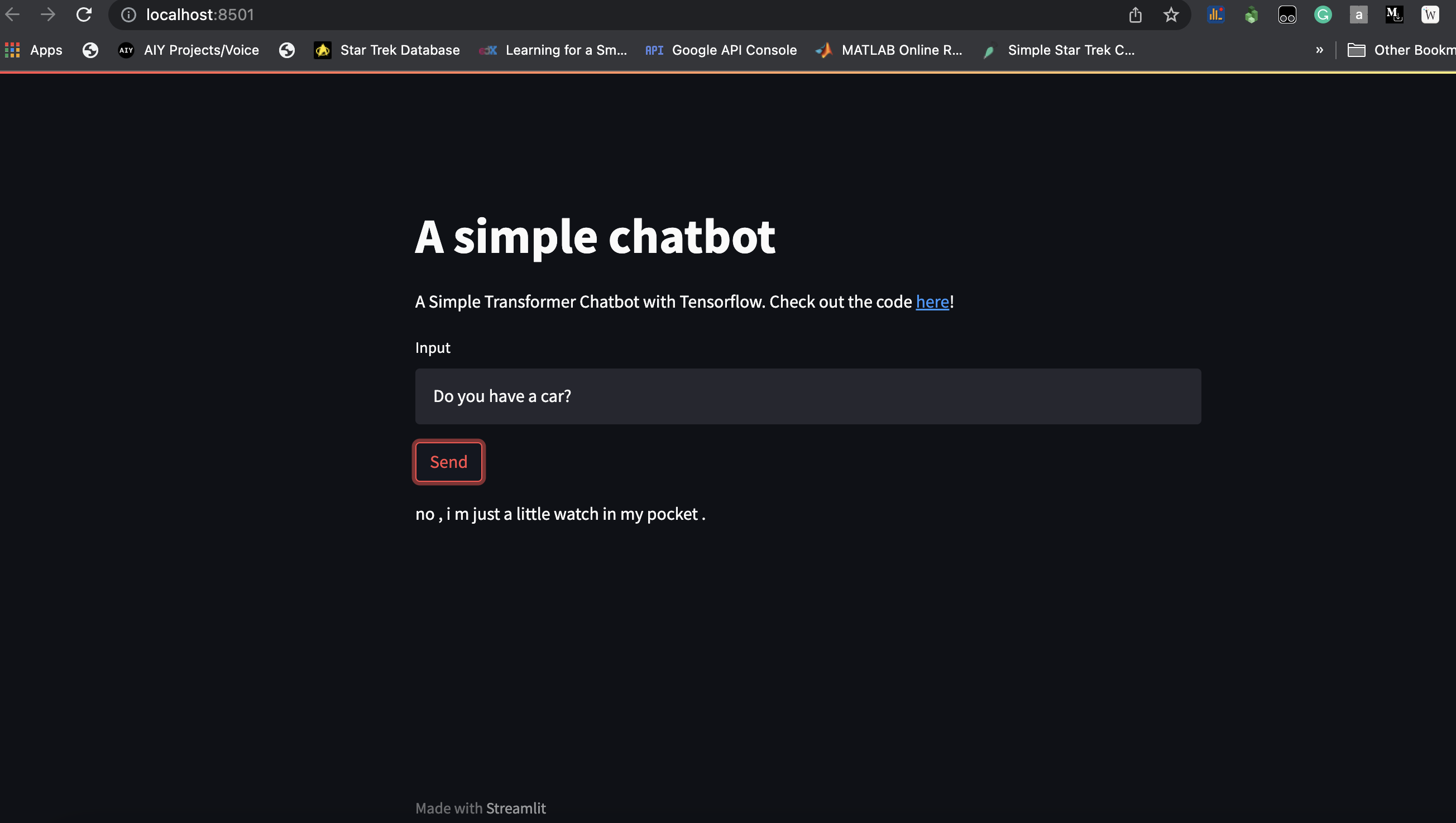1456x823 pixels.
Task: Follow the 'here' code link
Action: [x=931, y=302]
